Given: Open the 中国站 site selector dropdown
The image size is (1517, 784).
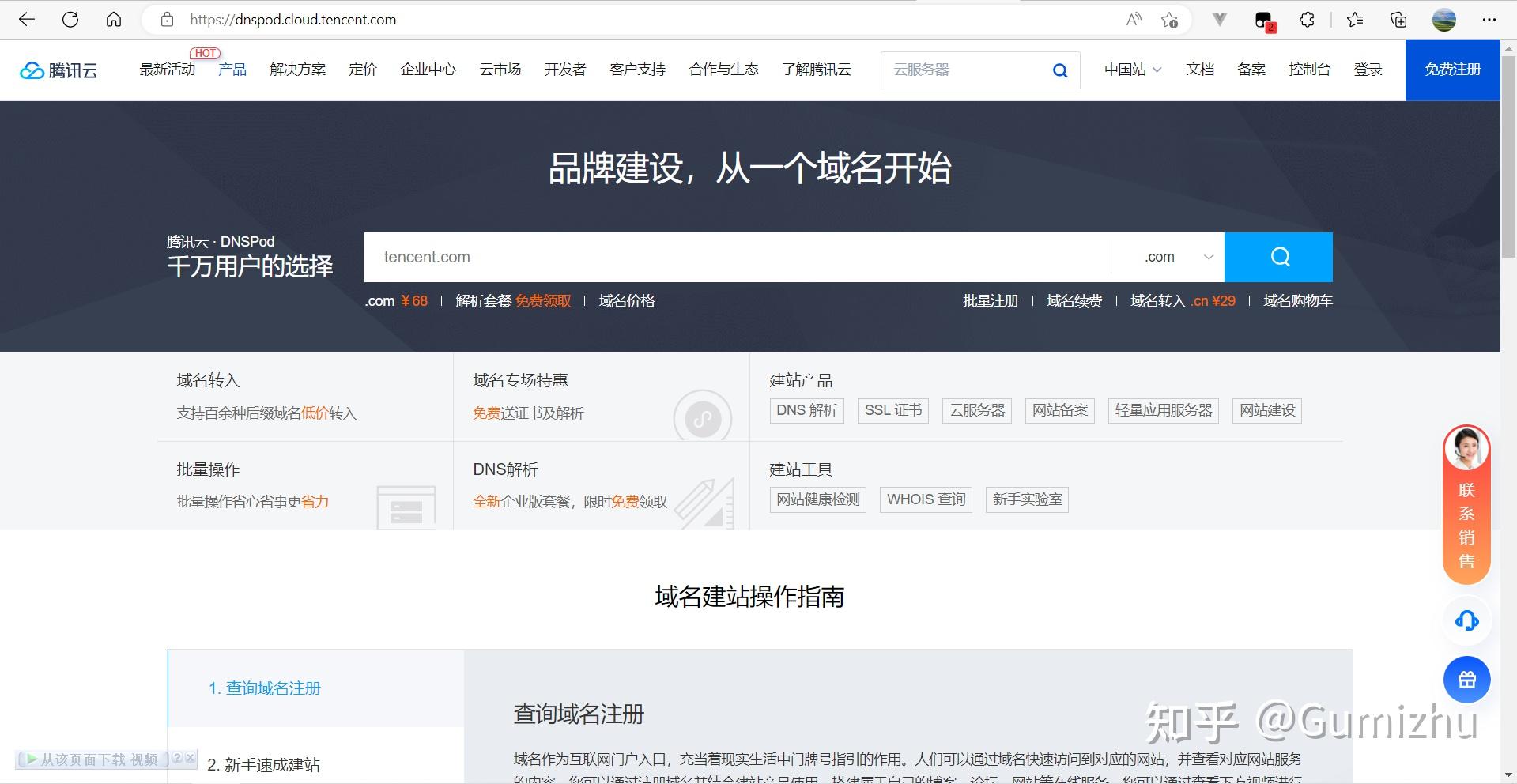Looking at the screenshot, I should tap(1132, 70).
